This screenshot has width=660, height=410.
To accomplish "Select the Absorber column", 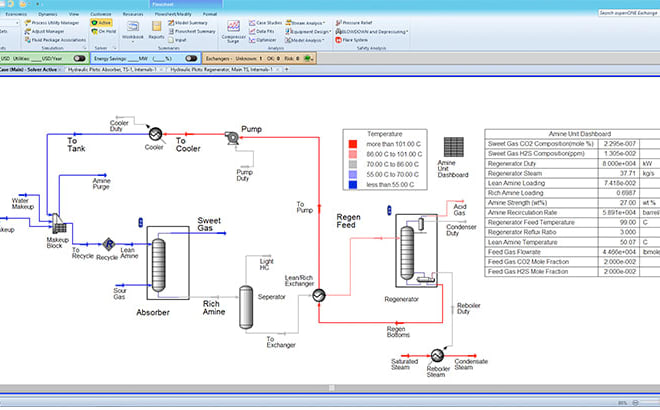I will [x=158, y=265].
